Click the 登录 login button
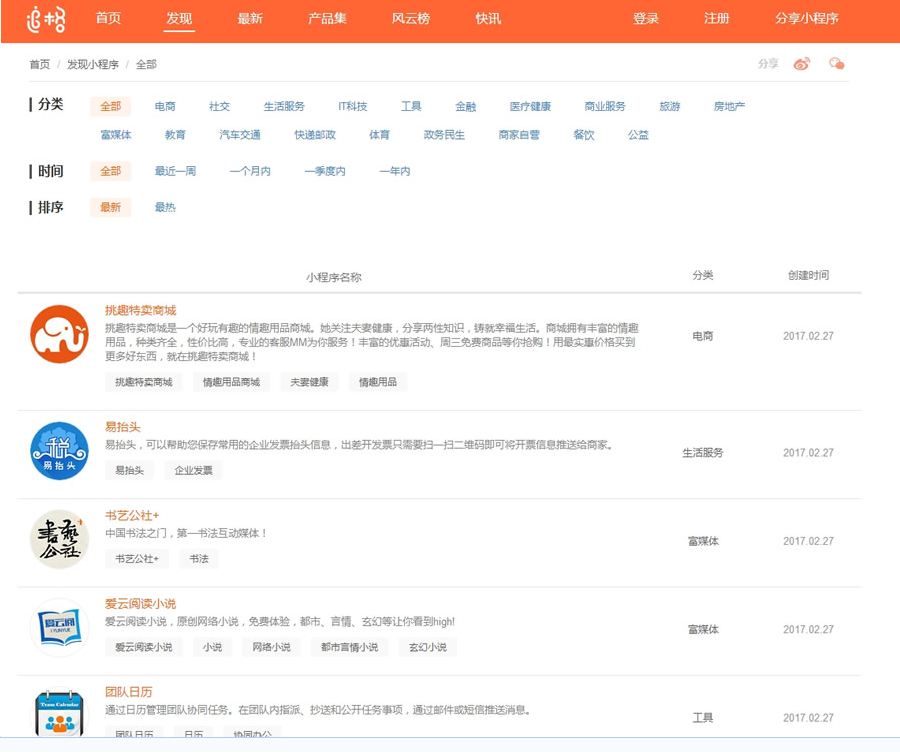 click(646, 18)
